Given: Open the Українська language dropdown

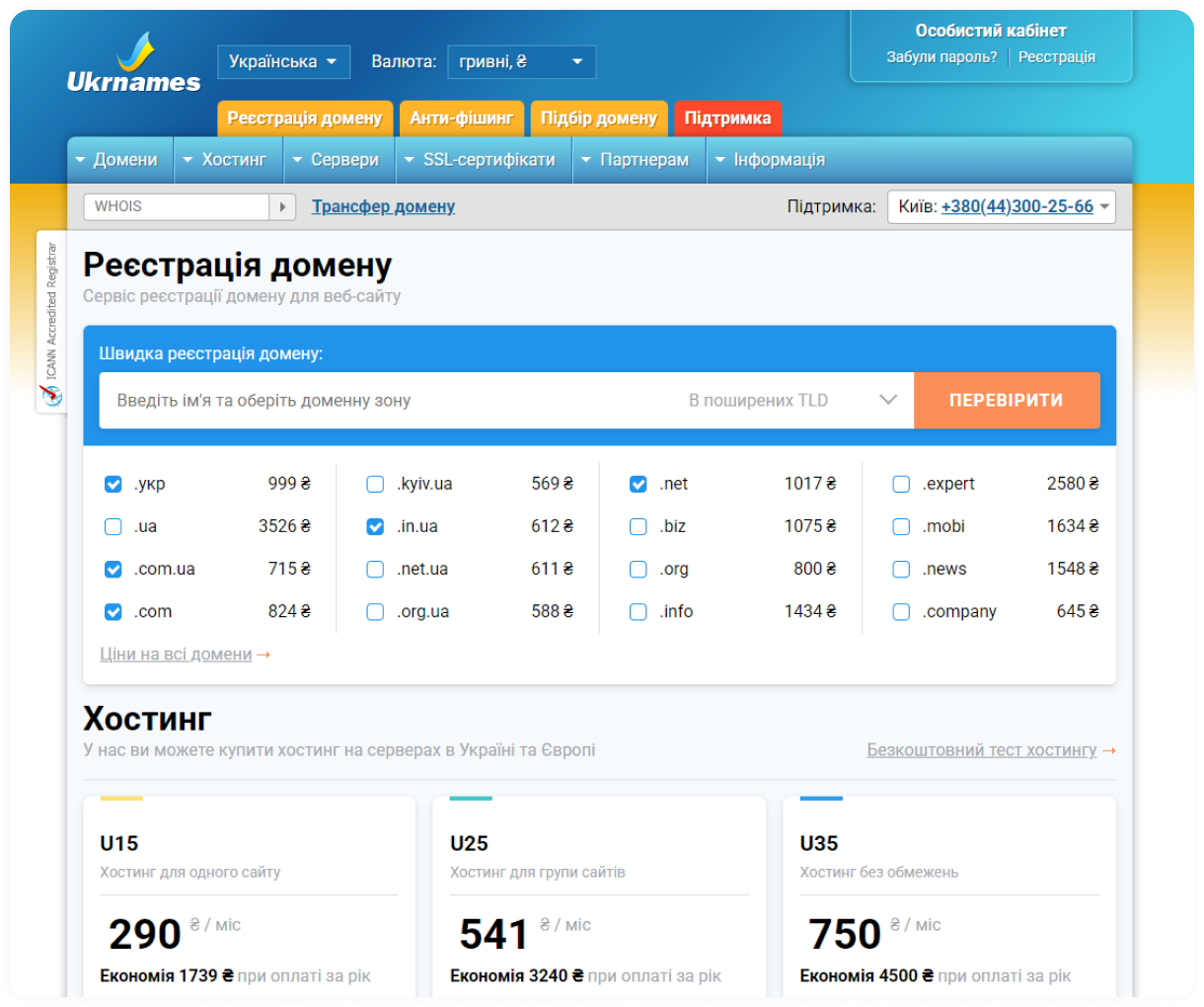Looking at the screenshot, I should [283, 61].
